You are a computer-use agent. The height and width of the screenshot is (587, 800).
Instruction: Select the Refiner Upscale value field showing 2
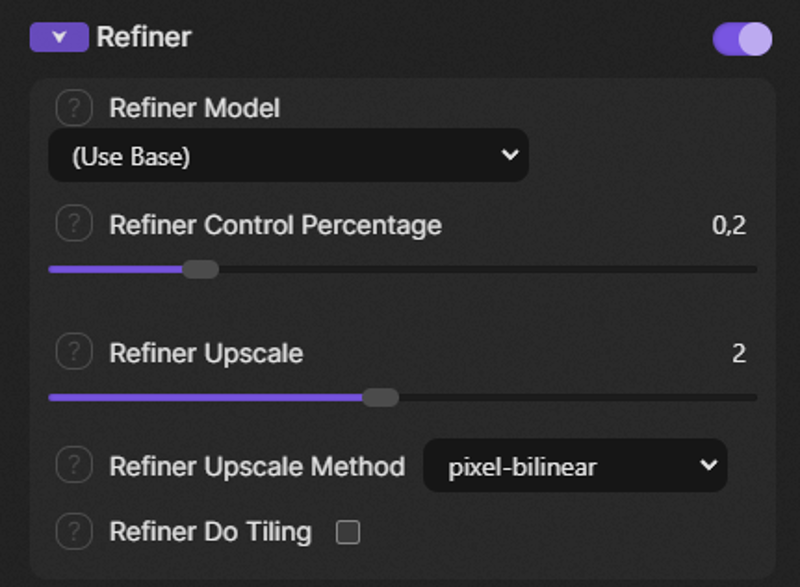click(738, 353)
